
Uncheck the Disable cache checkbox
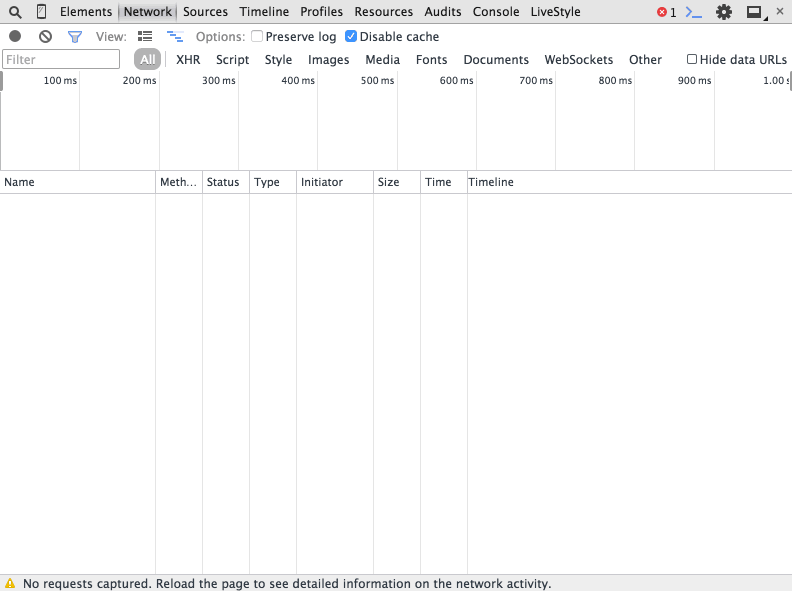point(351,36)
